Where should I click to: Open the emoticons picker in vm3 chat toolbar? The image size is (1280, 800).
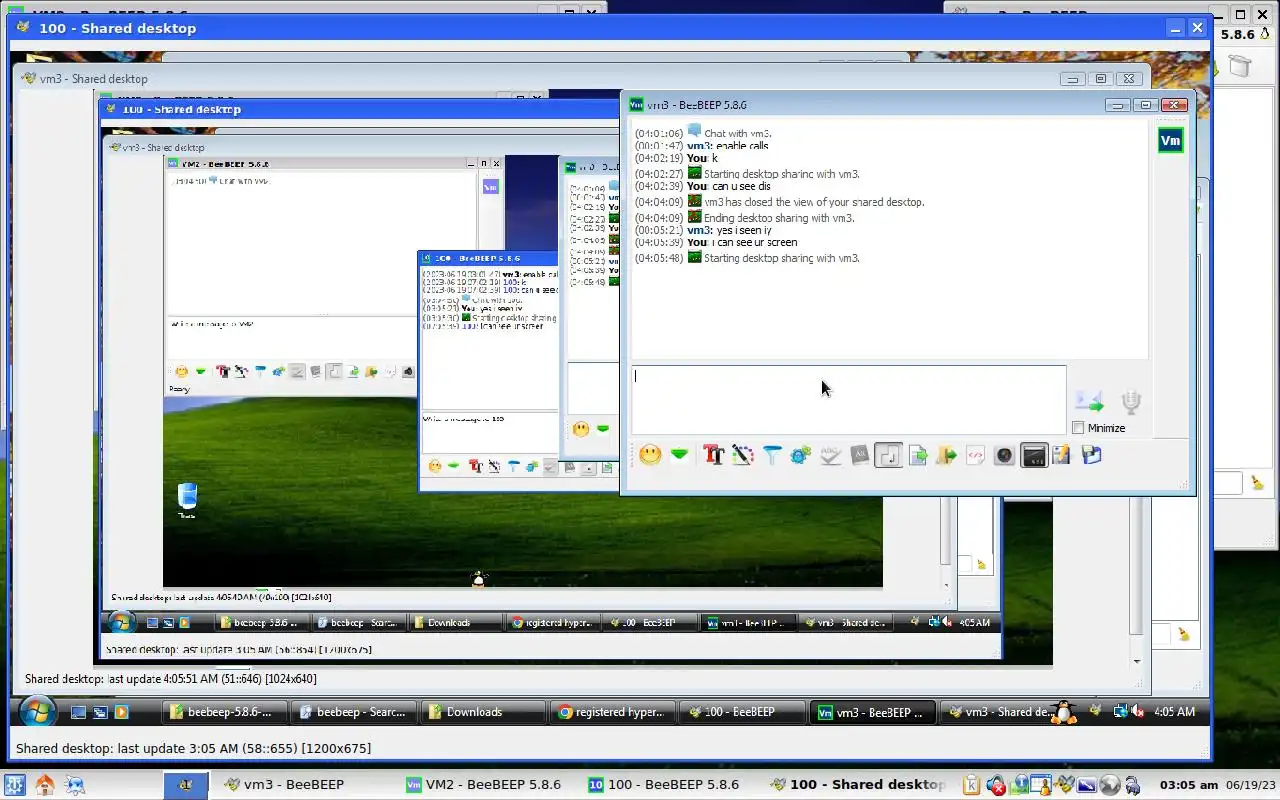click(650, 455)
